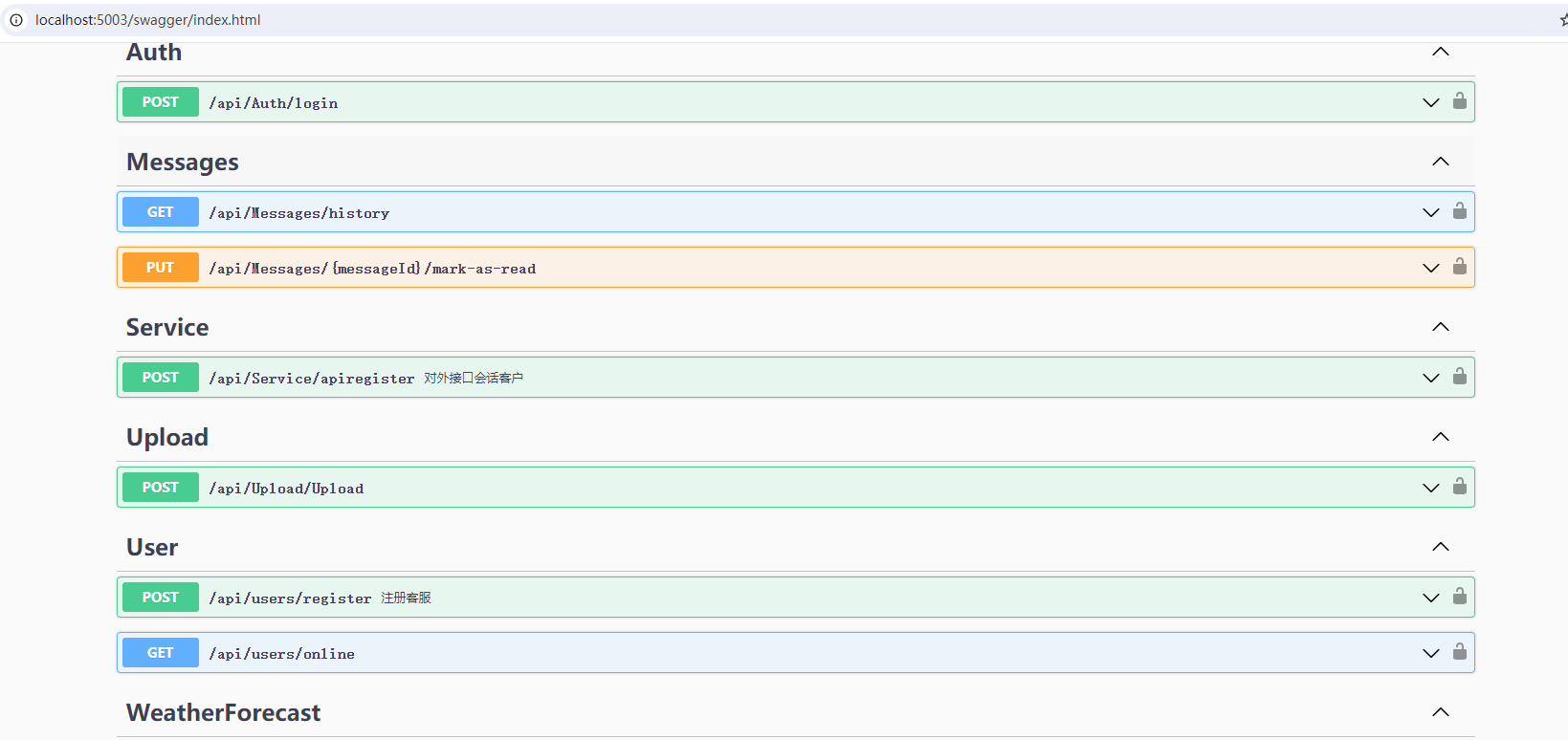Click the POST badge for Auth login
This screenshot has width=1568, height=740.
pyautogui.click(x=161, y=102)
